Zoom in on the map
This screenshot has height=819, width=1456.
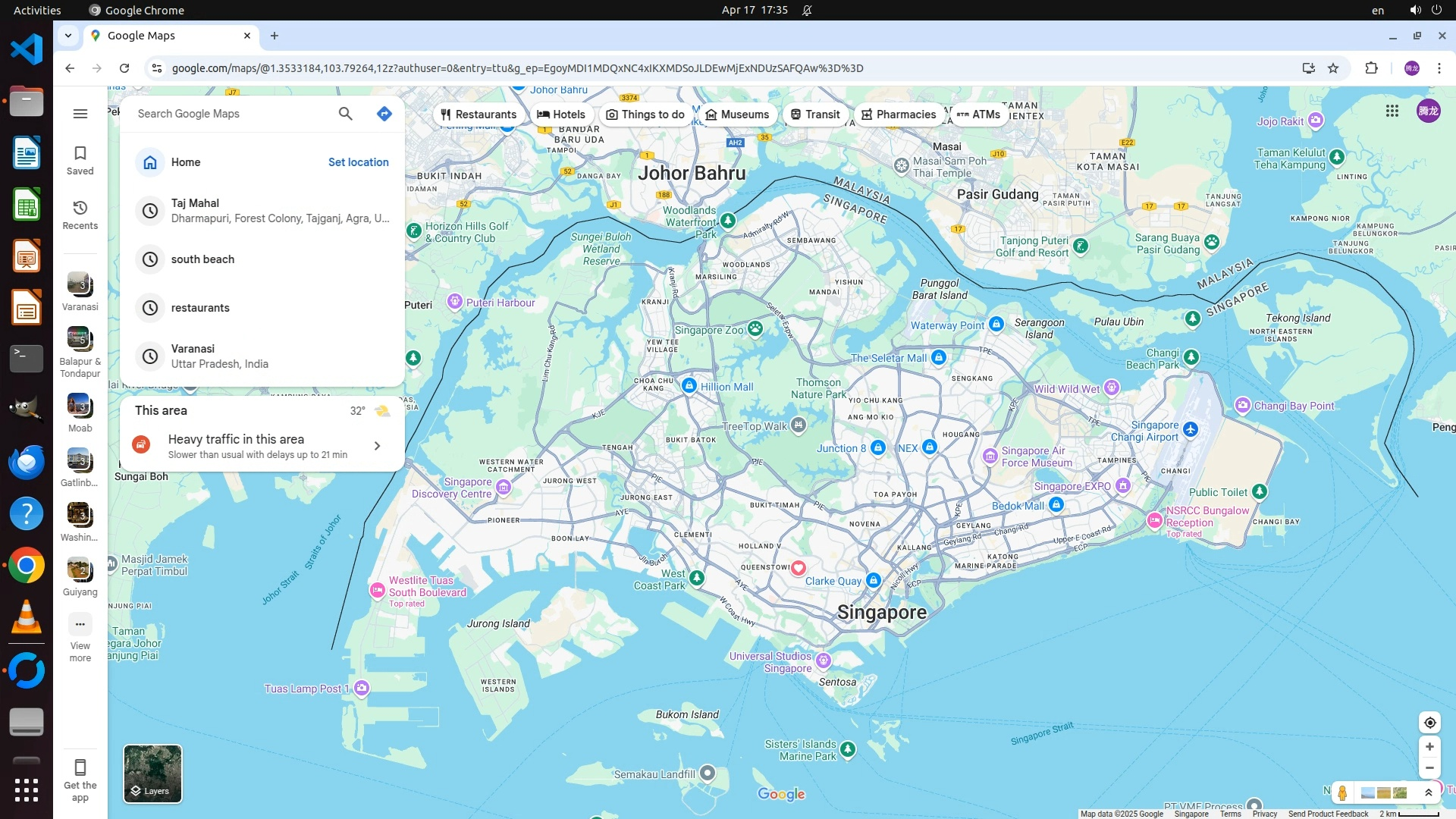[1429, 747]
